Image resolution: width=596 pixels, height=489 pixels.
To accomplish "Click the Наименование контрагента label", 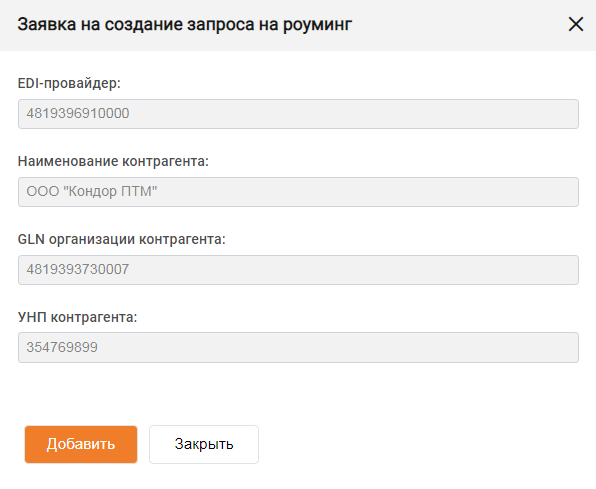I will [x=113, y=161].
